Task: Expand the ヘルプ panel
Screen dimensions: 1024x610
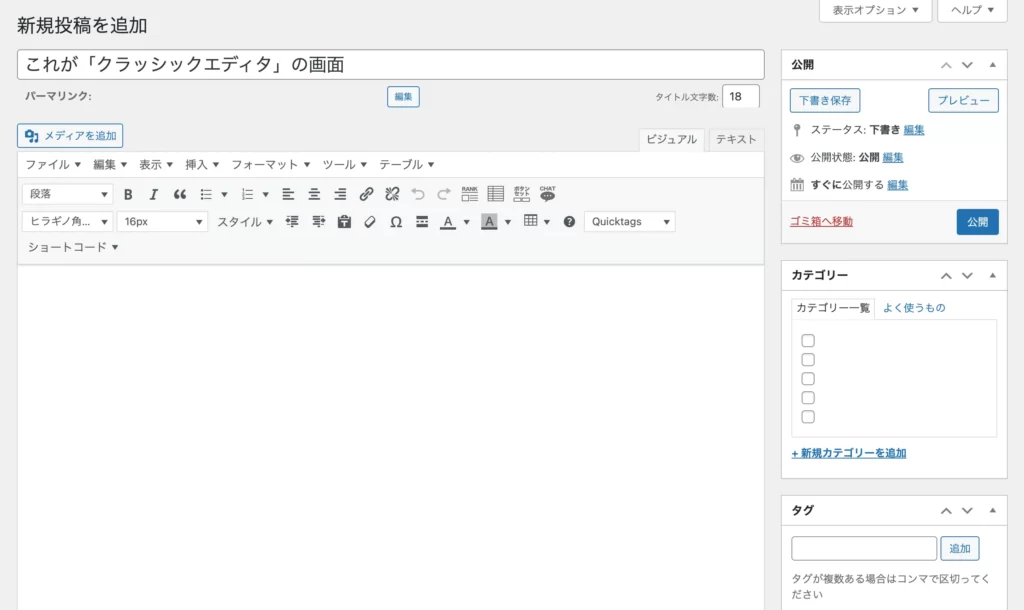Action: coord(972,10)
